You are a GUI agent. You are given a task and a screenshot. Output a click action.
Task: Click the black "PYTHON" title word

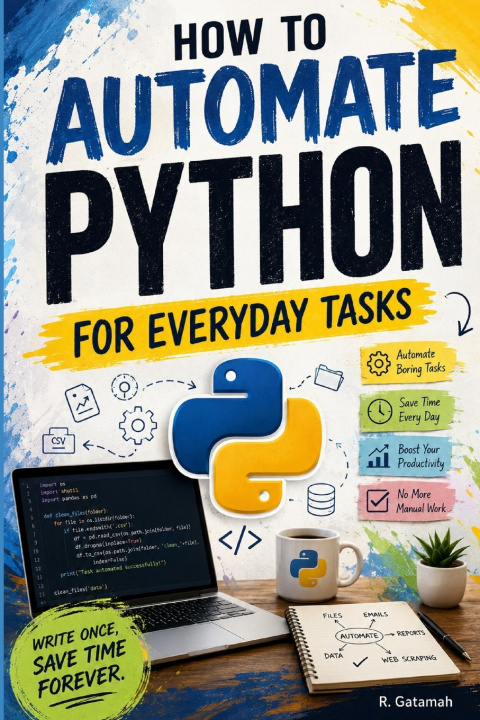coord(254,222)
